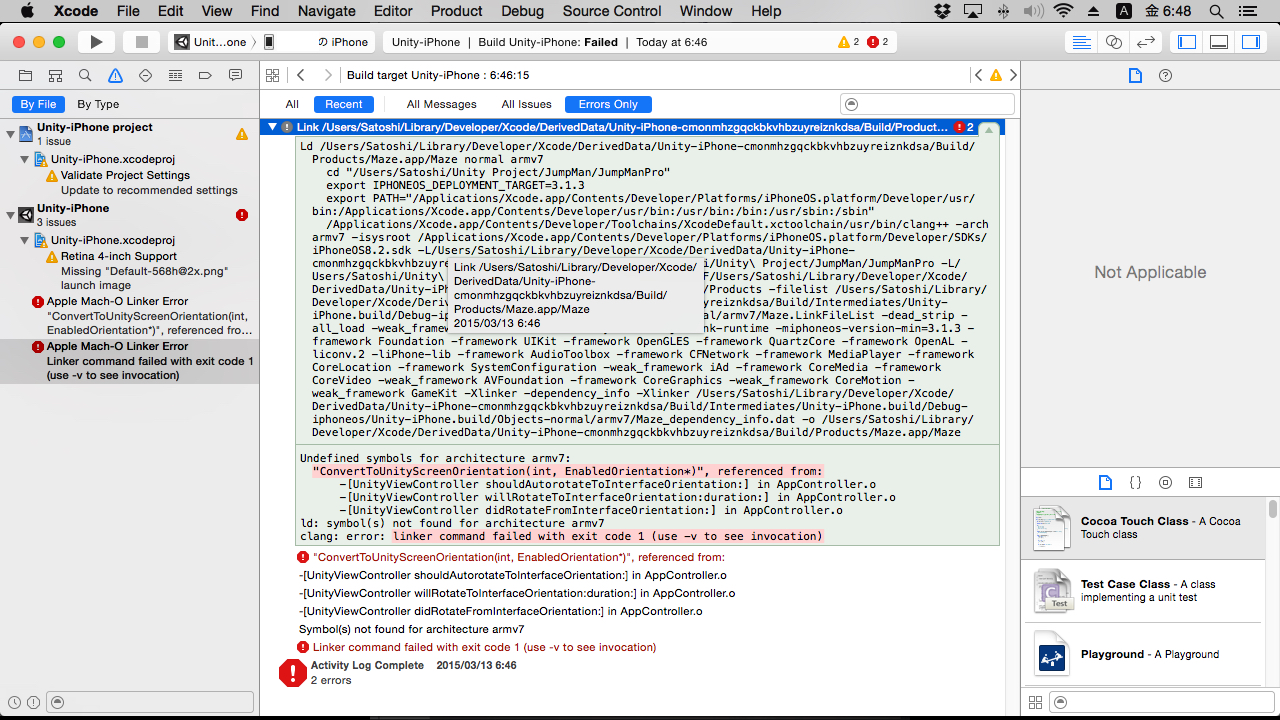Stop the running task with Stop button
Image resolution: width=1280 pixels, height=720 pixels.
[x=141, y=42]
